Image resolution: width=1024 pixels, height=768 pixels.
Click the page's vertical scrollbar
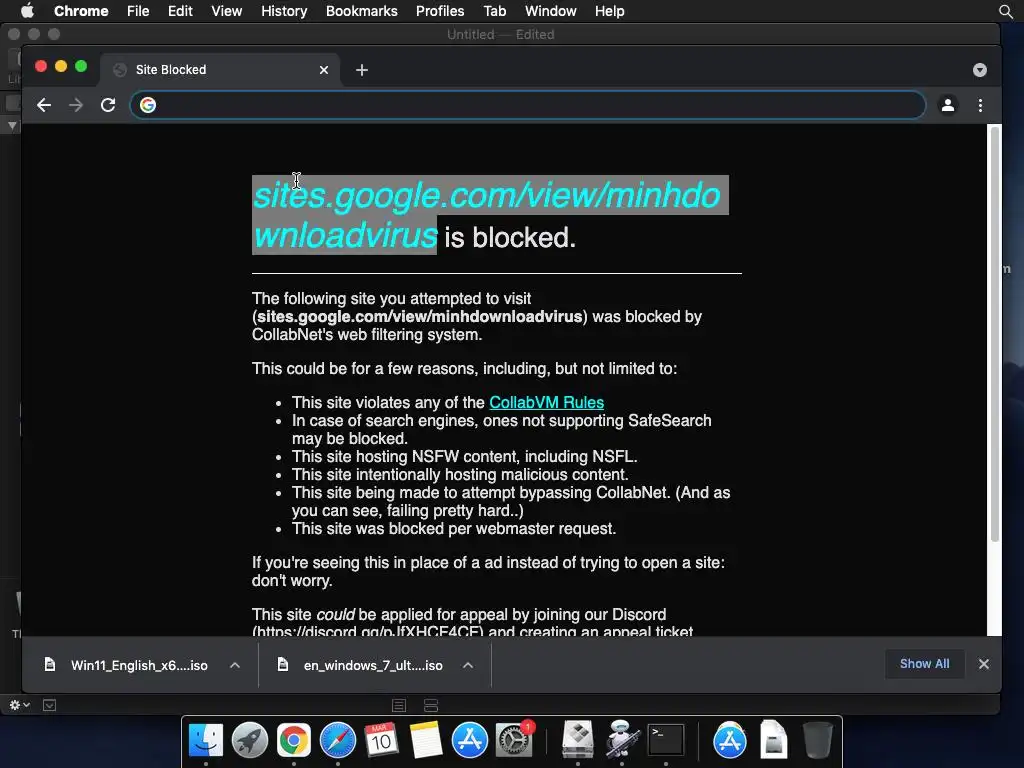tap(995, 334)
